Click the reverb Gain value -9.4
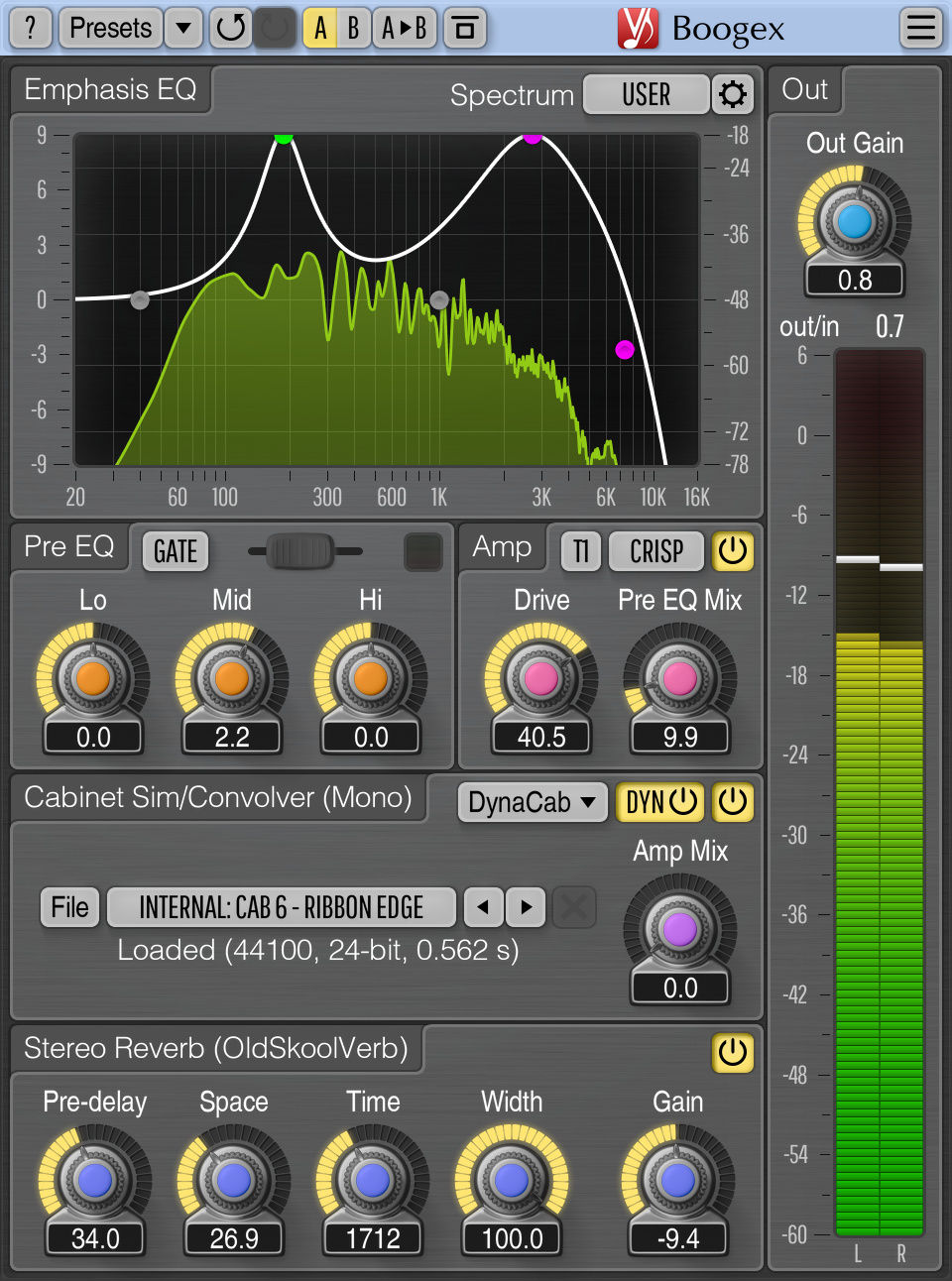 tap(678, 1238)
